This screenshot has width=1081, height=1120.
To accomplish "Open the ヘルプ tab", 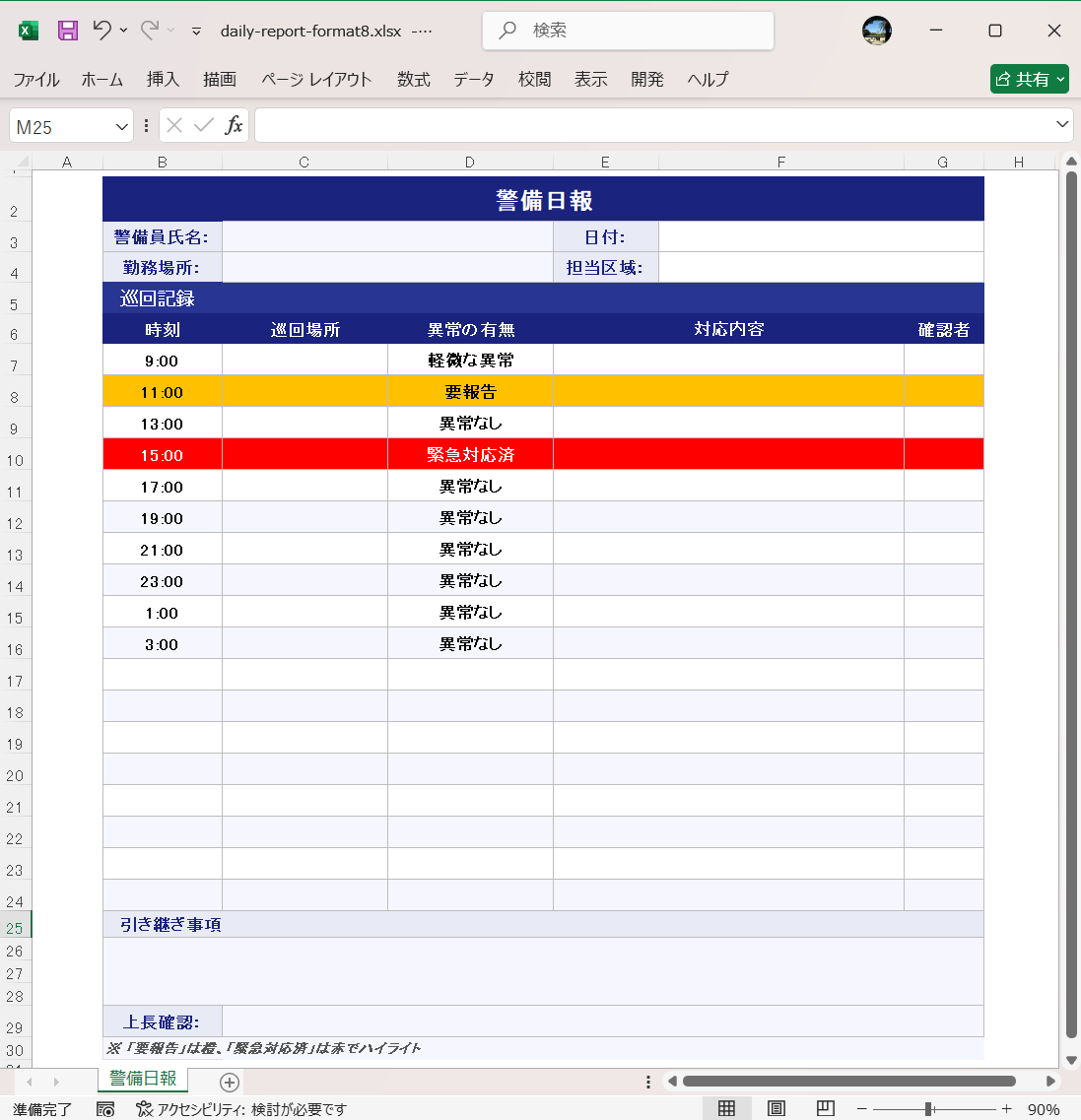I will (x=709, y=79).
